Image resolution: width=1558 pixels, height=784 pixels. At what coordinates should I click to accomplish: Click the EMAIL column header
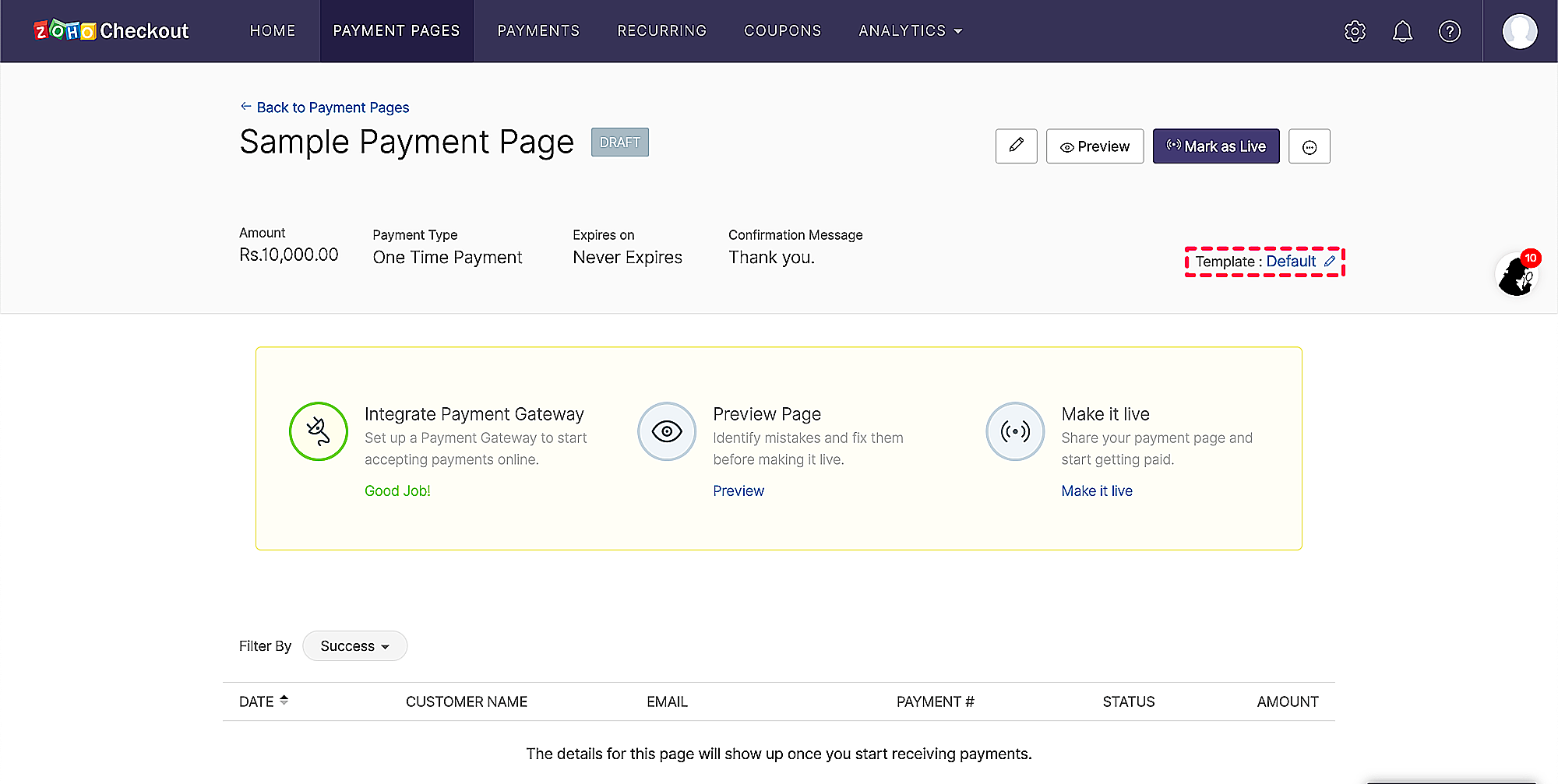(x=667, y=702)
